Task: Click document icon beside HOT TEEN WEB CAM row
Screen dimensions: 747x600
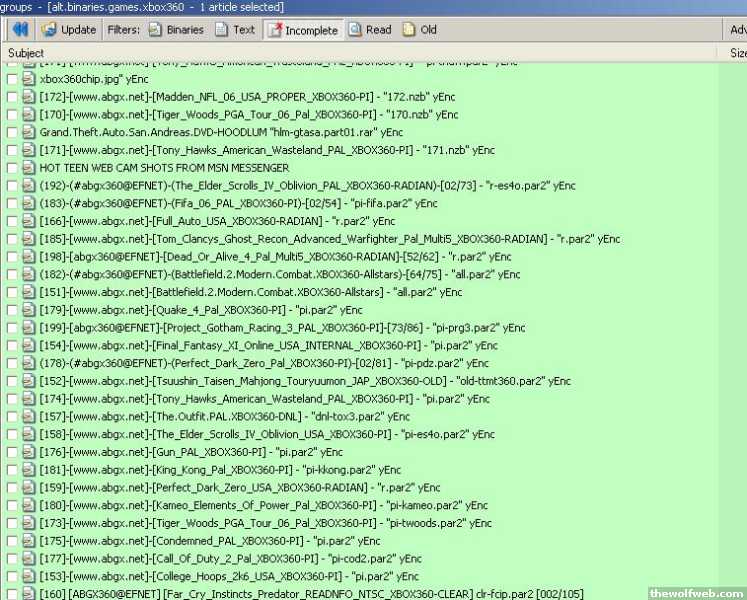Action: (28, 168)
